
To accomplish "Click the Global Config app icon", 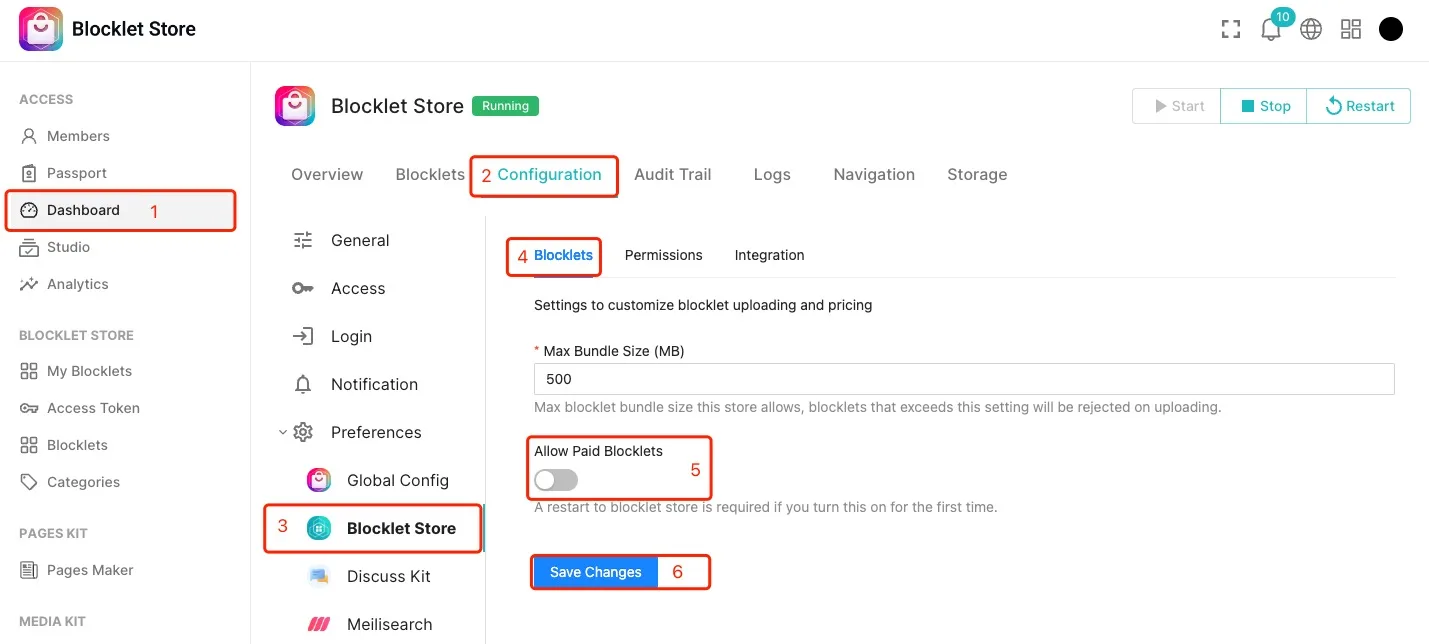I will [x=319, y=480].
